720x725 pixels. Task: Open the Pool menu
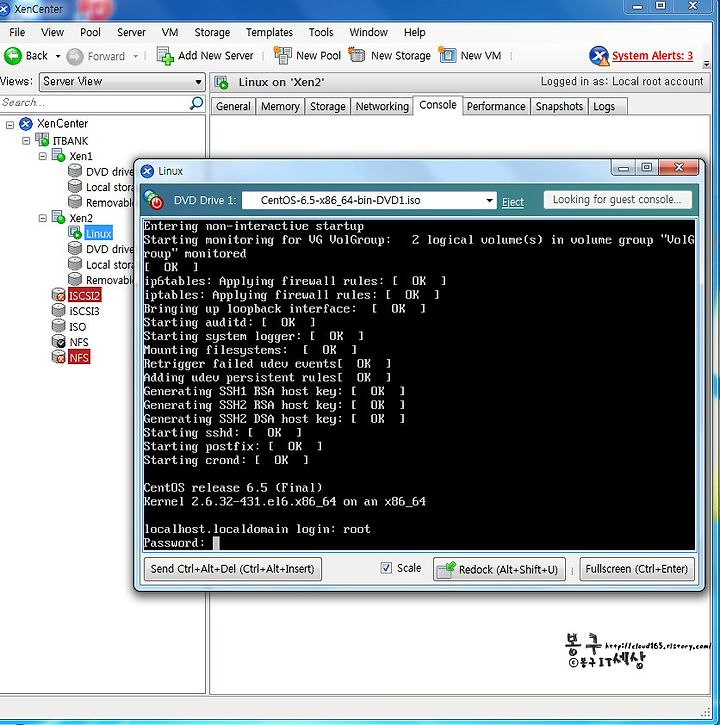[x=90, y=32]
